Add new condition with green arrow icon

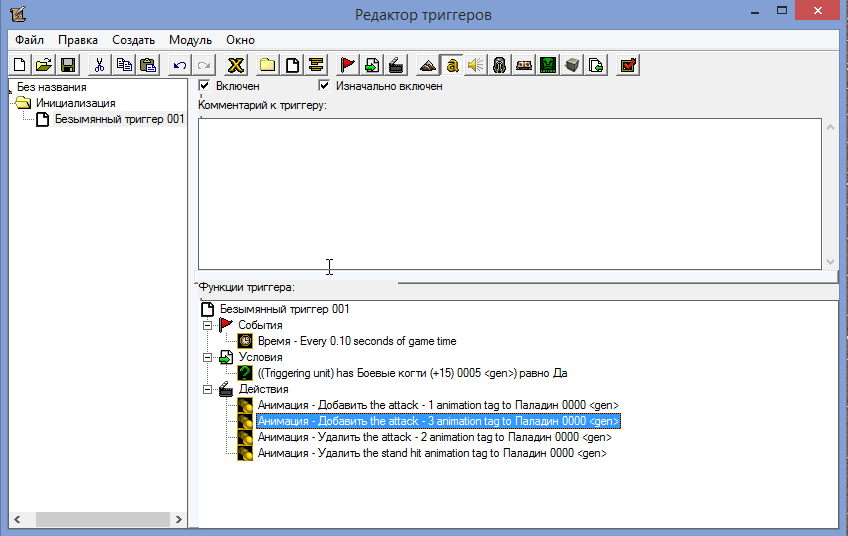372,65
